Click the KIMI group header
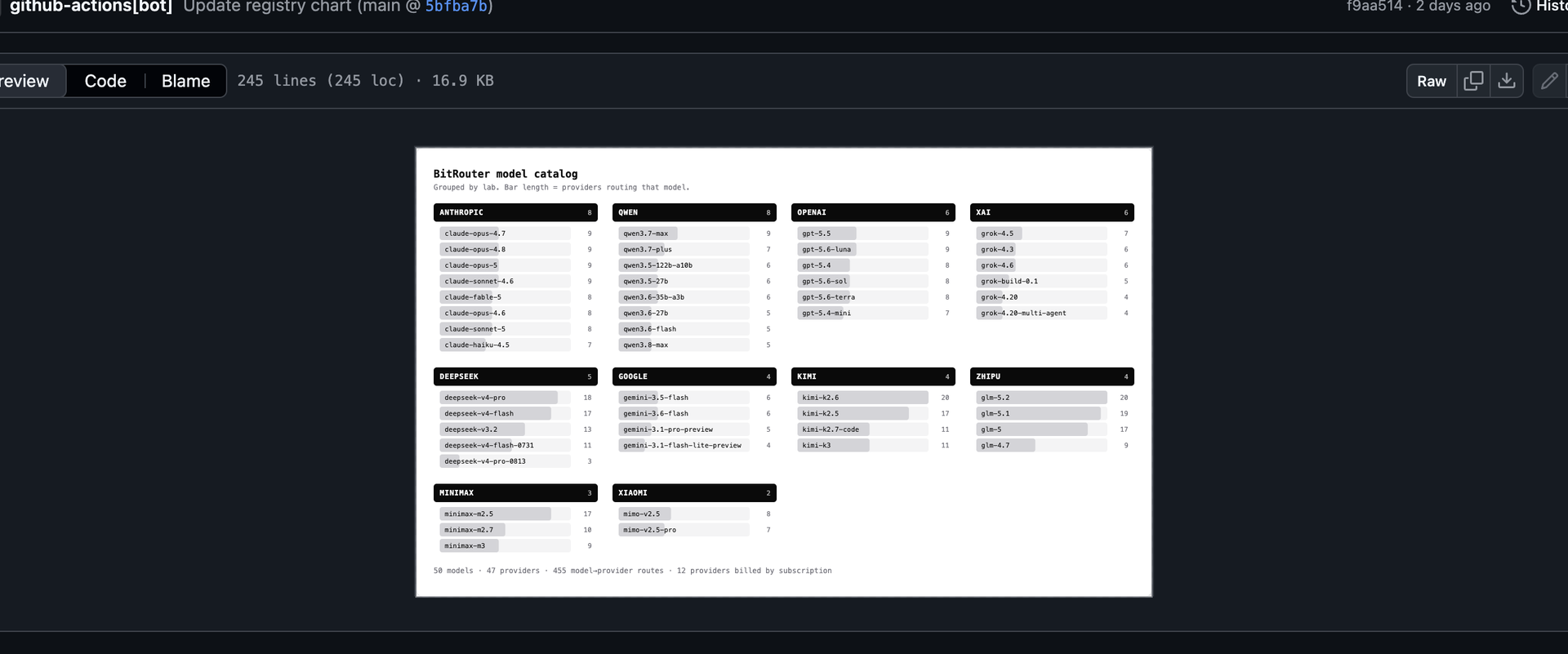This screenshot has height=654, width=1568. [873, 376]
